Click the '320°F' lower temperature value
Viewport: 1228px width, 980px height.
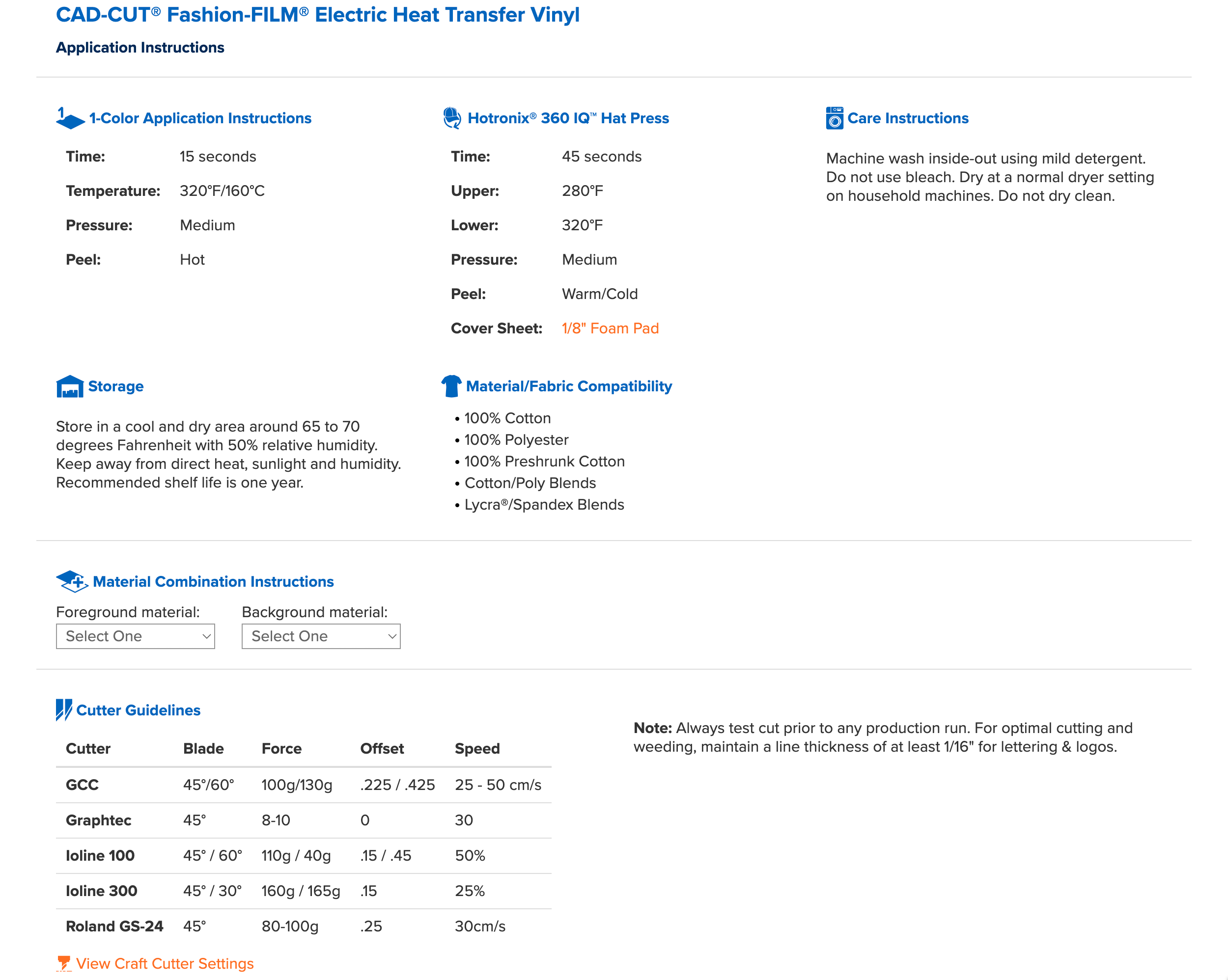point(582,225)
